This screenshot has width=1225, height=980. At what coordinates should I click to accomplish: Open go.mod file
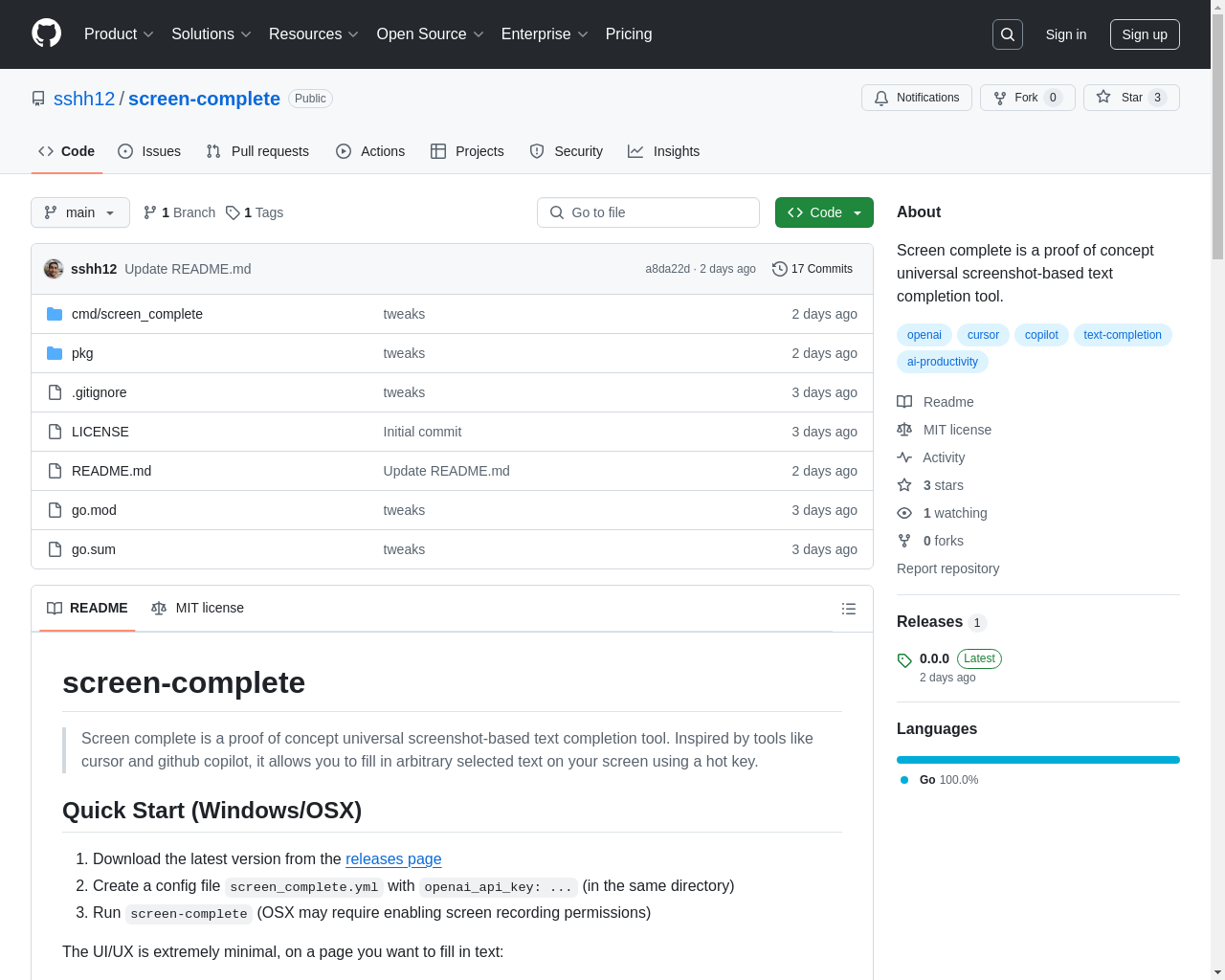pyautogui.click(x=94, y=510)
